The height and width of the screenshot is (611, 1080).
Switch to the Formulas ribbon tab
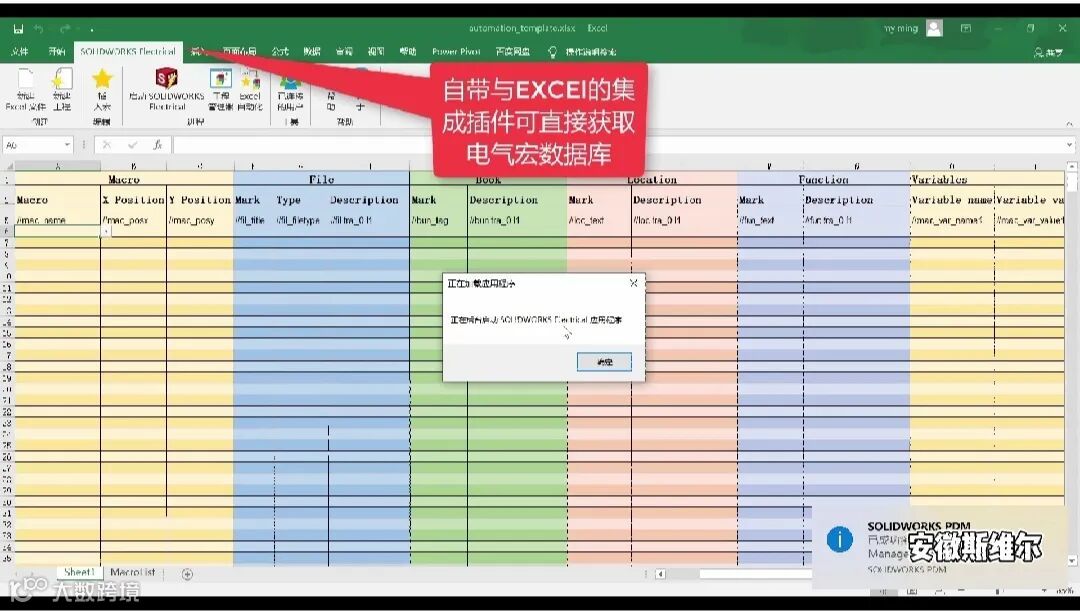click(280, 52)
